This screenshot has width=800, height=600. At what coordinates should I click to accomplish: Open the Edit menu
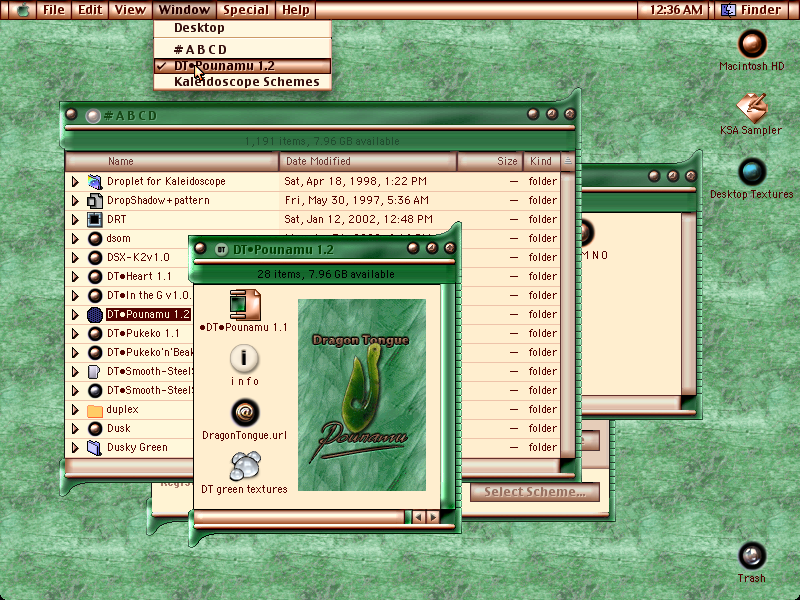90,10
